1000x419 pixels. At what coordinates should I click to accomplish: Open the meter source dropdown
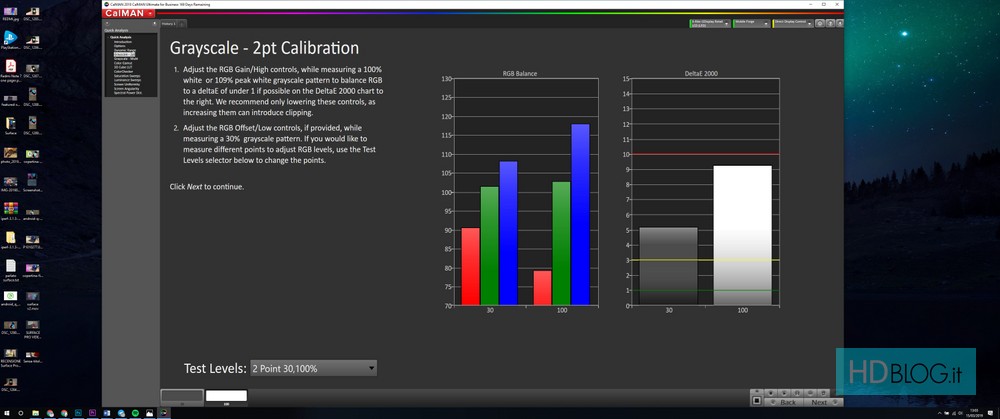[710, 24]
